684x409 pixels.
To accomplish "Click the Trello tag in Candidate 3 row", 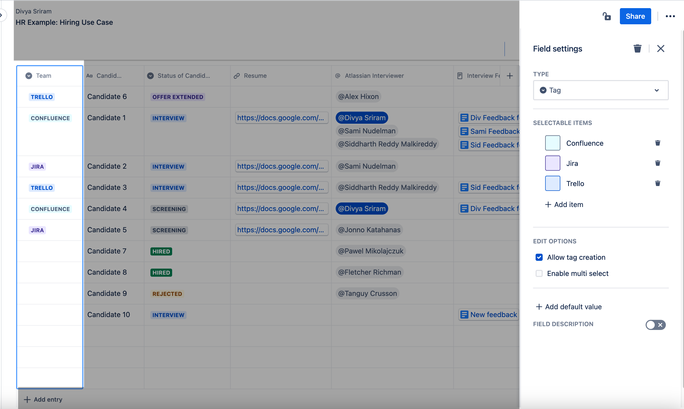I will [42, 188].
